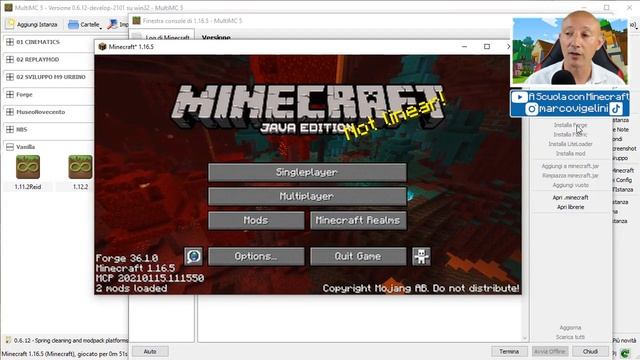Screen dimensions: 640x360
Task: Expand the 01 CINEMATICS group
Action: (x=10, y=42)
